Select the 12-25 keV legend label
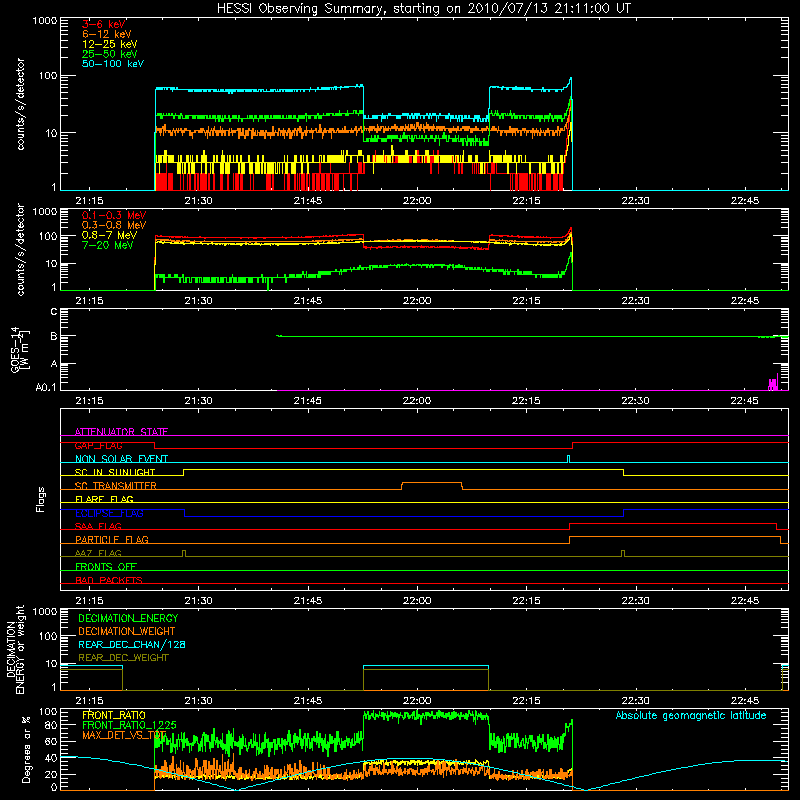The image size is (800, 800). (x=110, y=44)
